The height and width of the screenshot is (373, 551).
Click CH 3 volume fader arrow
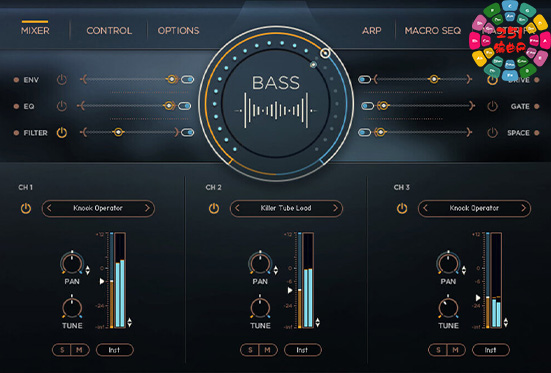pos(478,298)
